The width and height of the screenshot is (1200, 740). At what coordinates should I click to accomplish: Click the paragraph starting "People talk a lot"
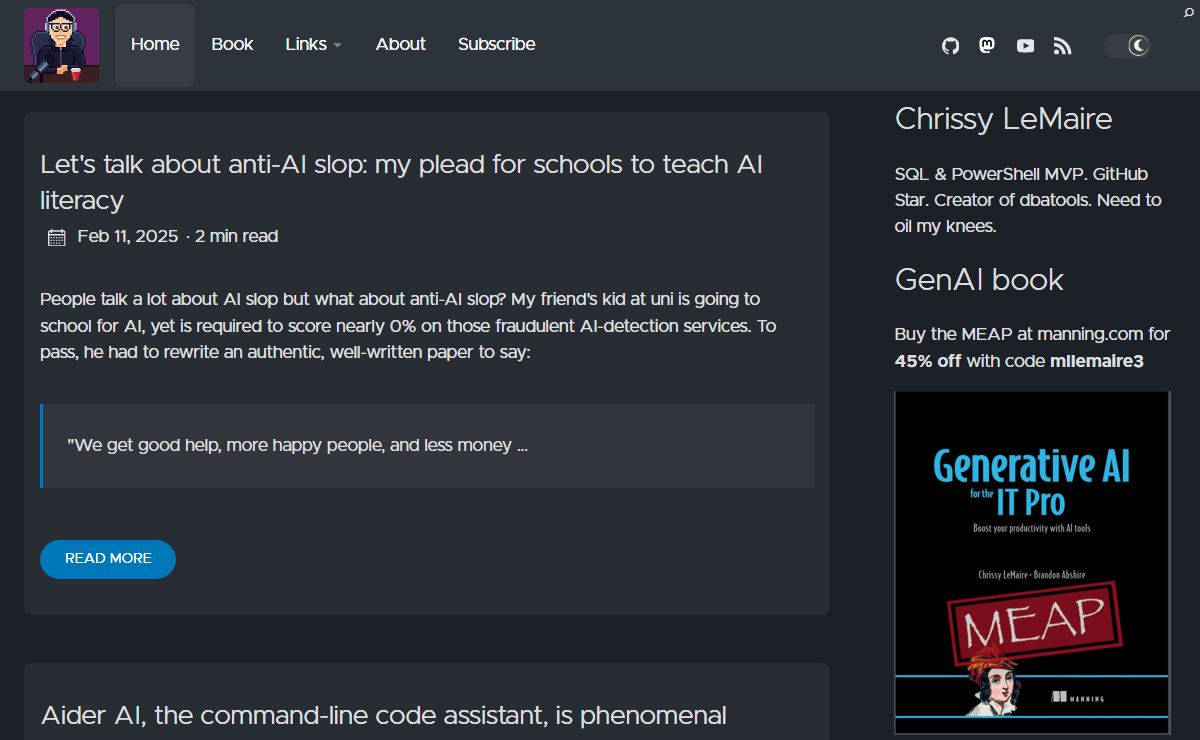coord(408,326)
